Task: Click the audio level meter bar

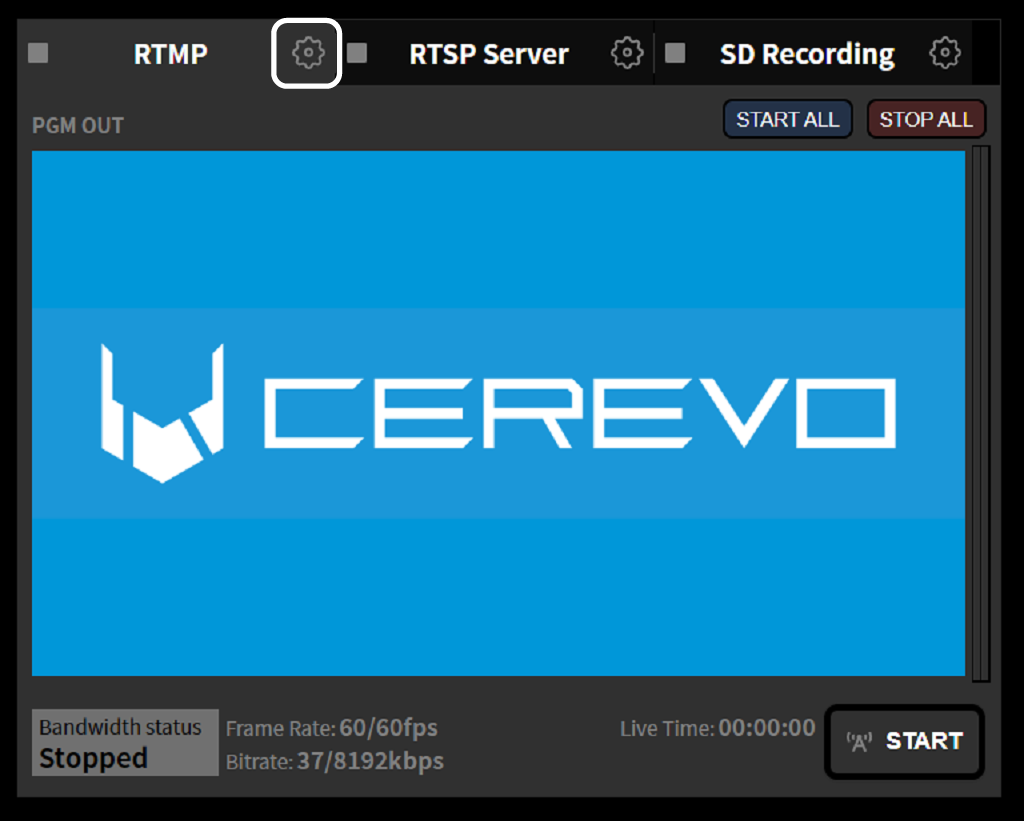Action: [x=981, y=413]
